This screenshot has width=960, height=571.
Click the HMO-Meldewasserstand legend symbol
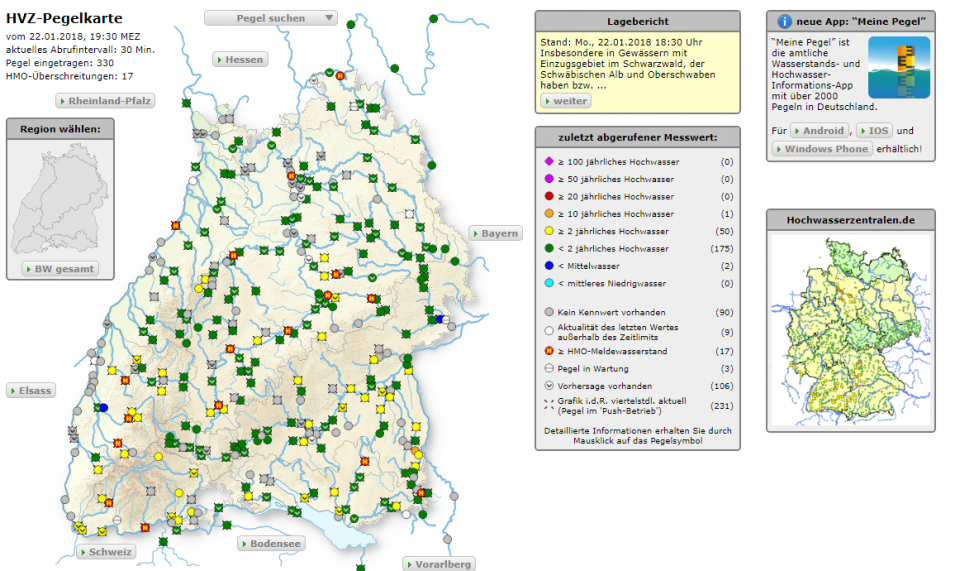[x=549, y=351]
